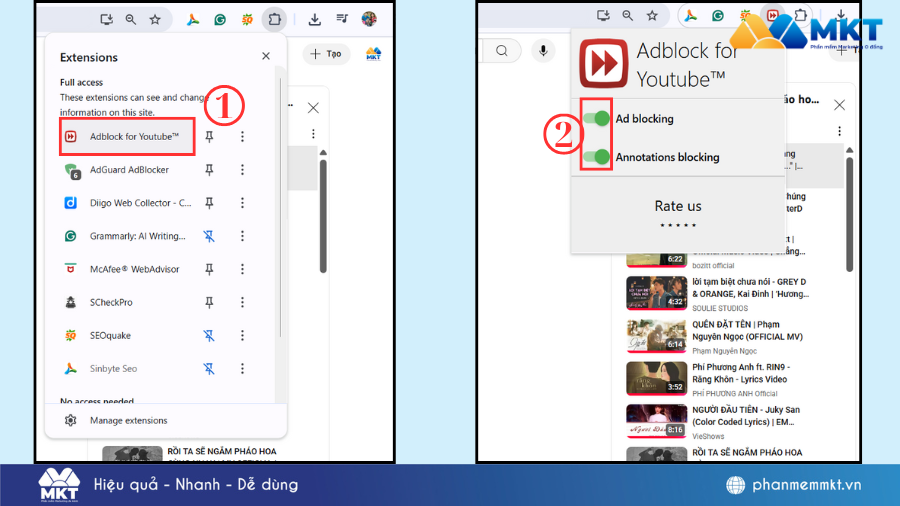
Task: Click install app icon in right window toolbar
Action: [x=603, y=16]
